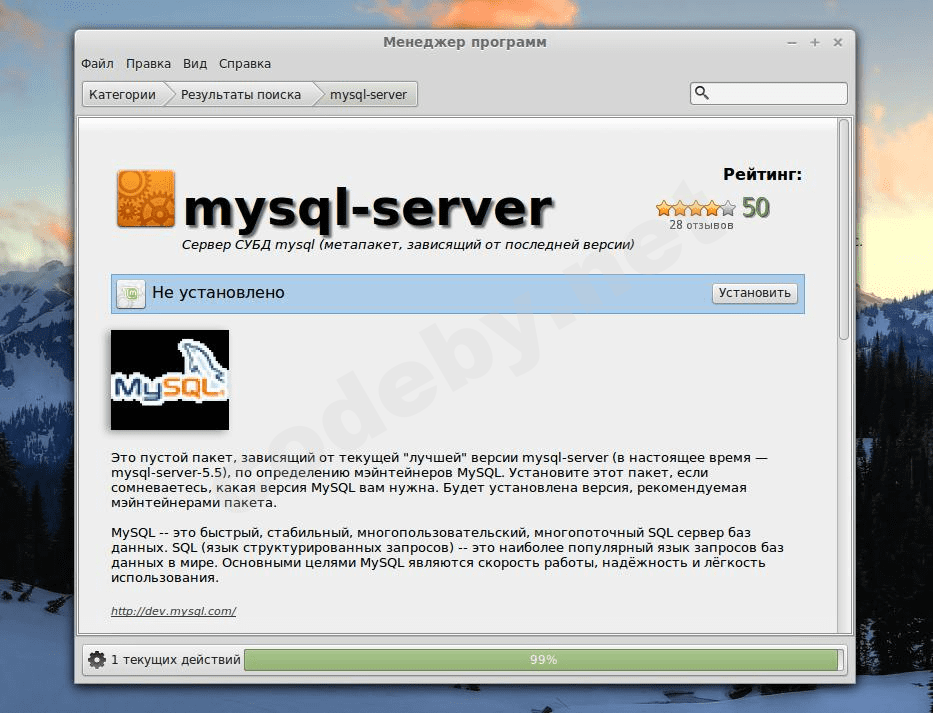The width and height of the screenshot is (933, 713).
Task: Select the mysql-server breadcrumb
Action: 368,95
